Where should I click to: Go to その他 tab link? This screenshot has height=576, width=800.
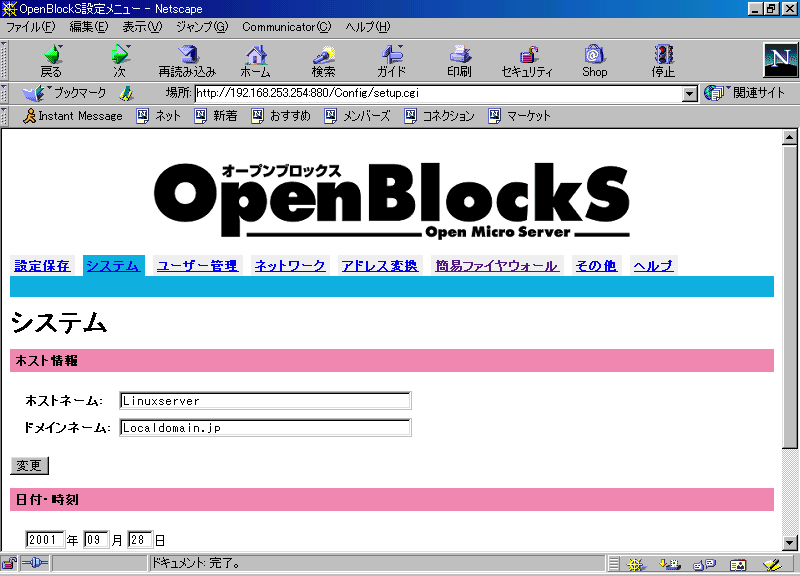(596, 266)
